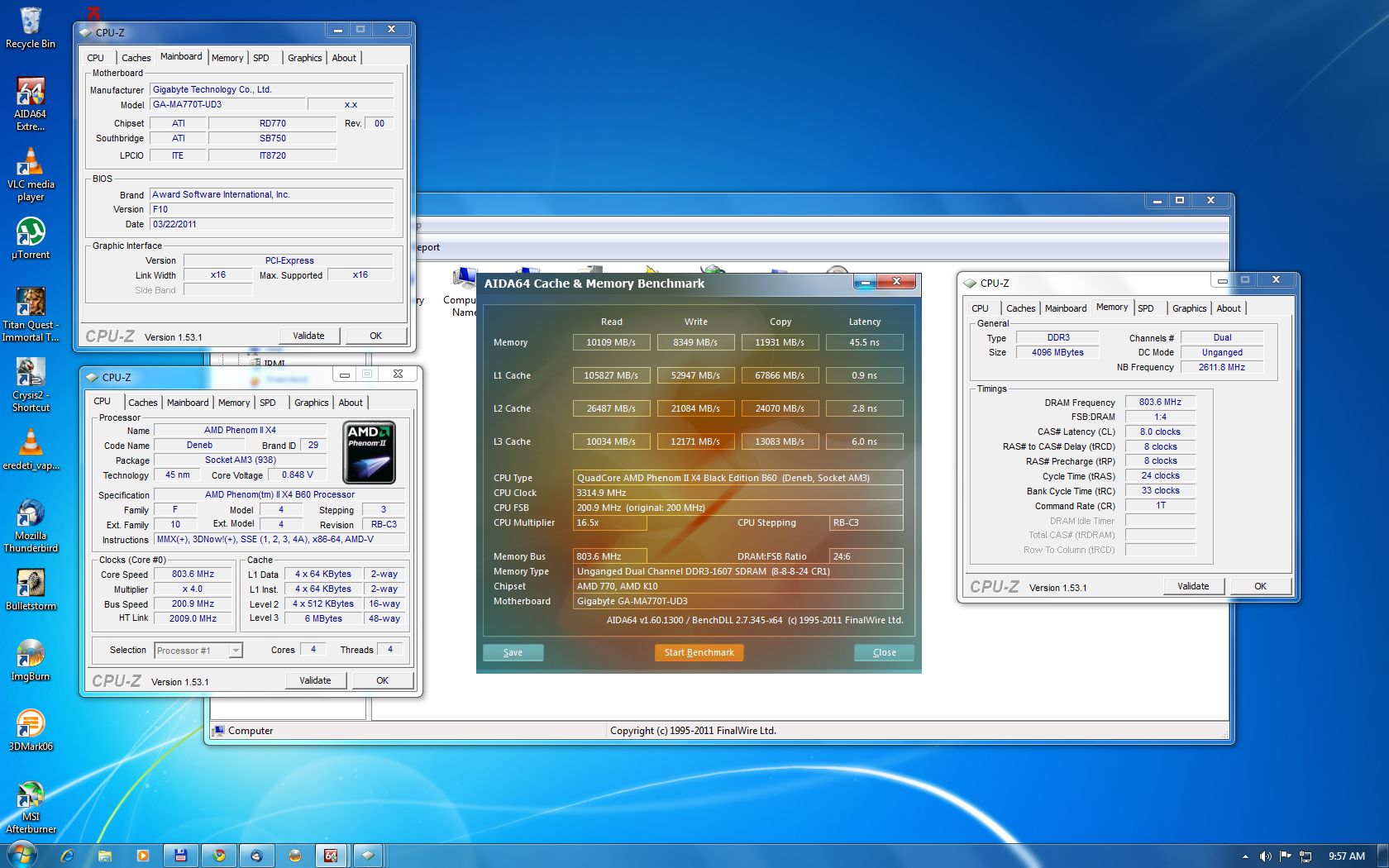Click the Show Desktop button at taskbar end
The image size is (1389, 868).
[1383, 856]
